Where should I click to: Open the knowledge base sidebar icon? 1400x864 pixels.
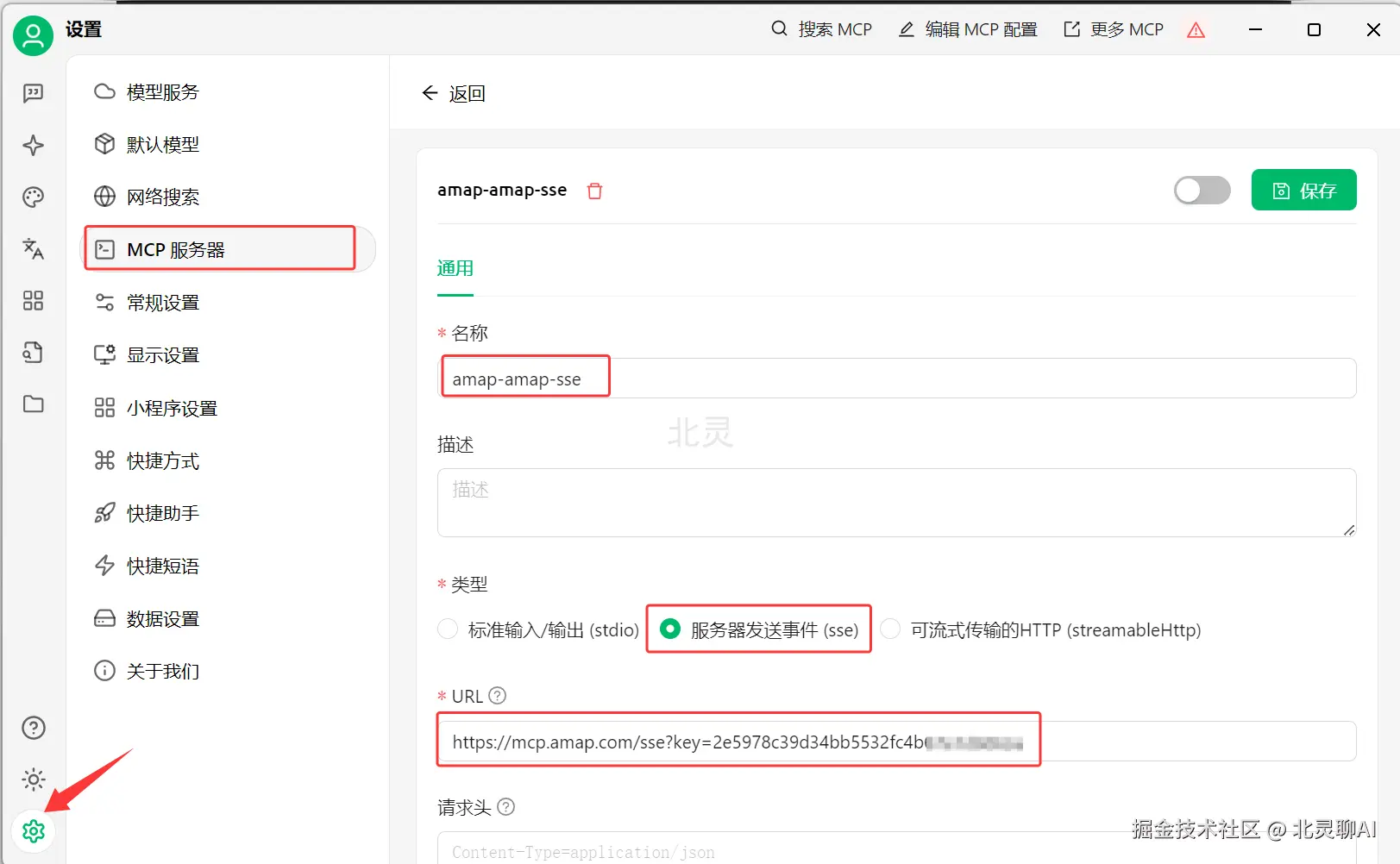[33, 352]
